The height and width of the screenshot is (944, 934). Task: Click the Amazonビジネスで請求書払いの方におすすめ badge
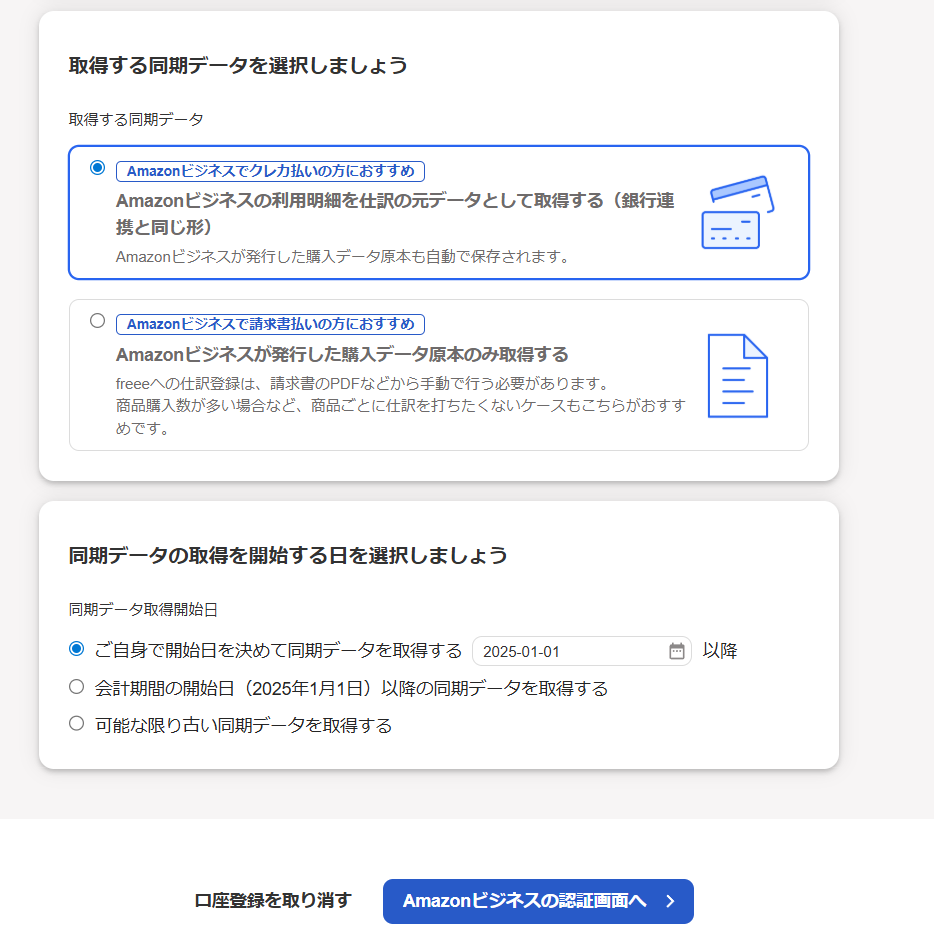(270, 324)
